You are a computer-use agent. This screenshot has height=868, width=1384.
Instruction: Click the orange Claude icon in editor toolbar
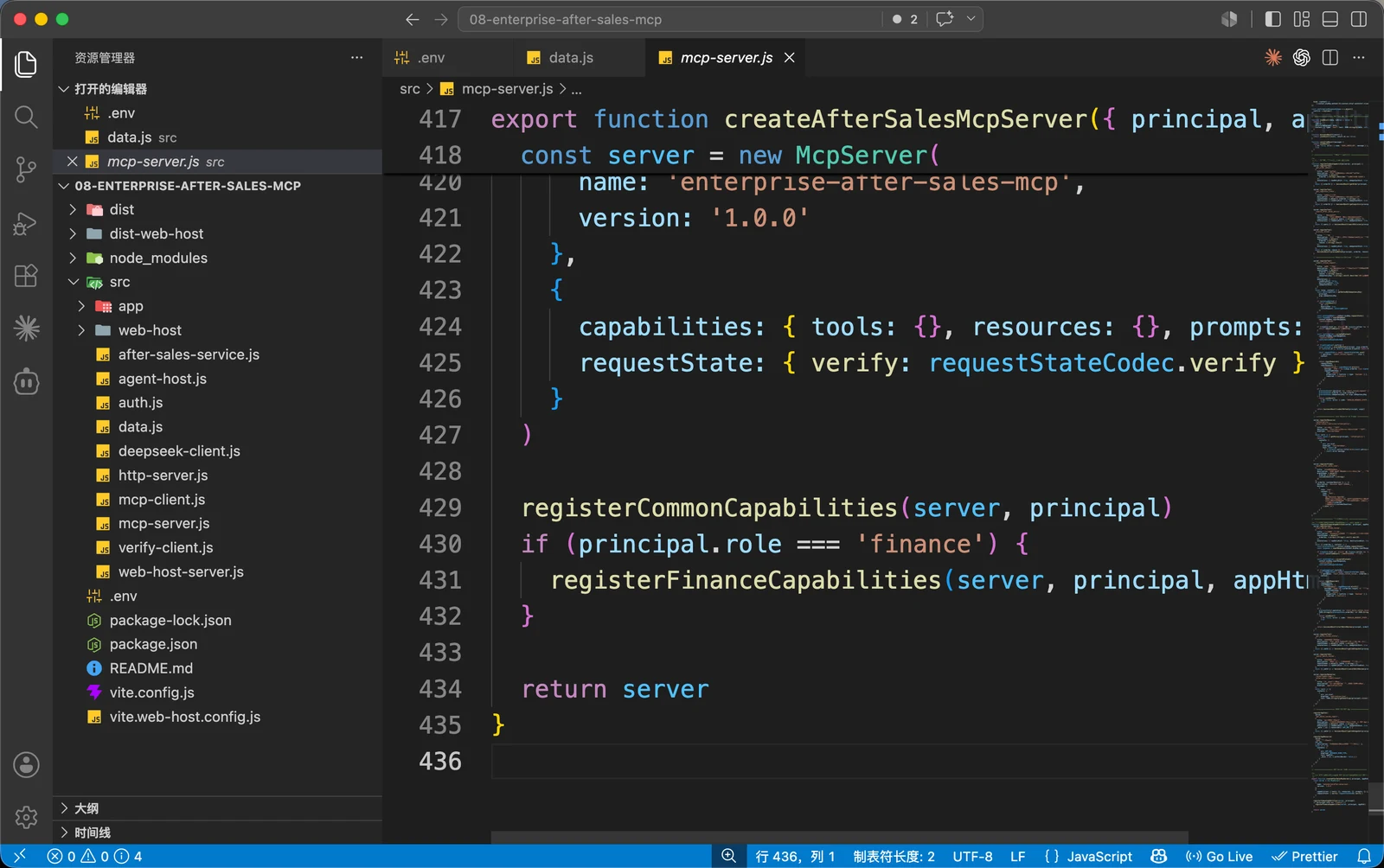coord(1273,57)
